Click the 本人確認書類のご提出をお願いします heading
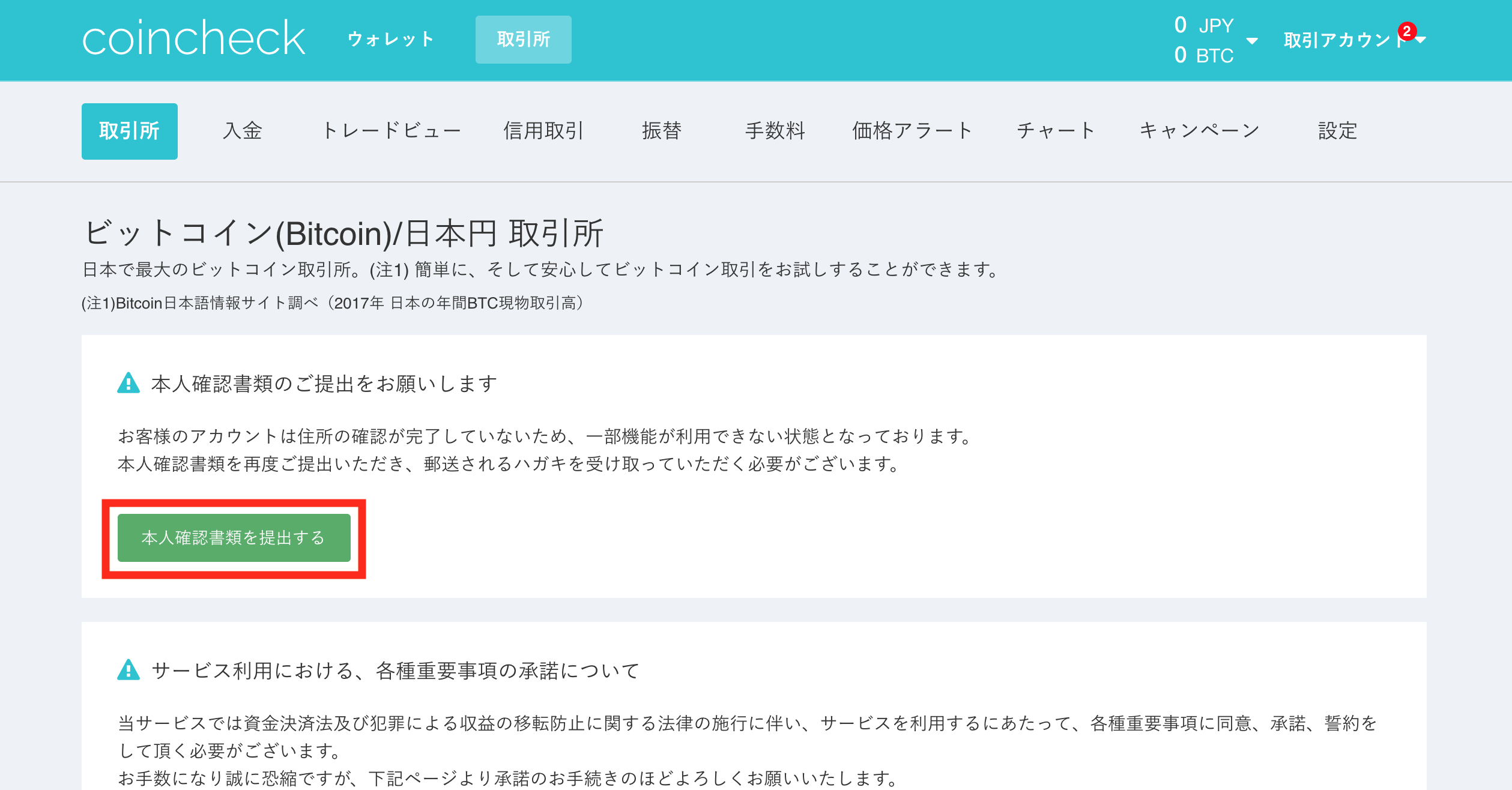The width and height of the screenshot is (1512, 790). coord(324,383)
